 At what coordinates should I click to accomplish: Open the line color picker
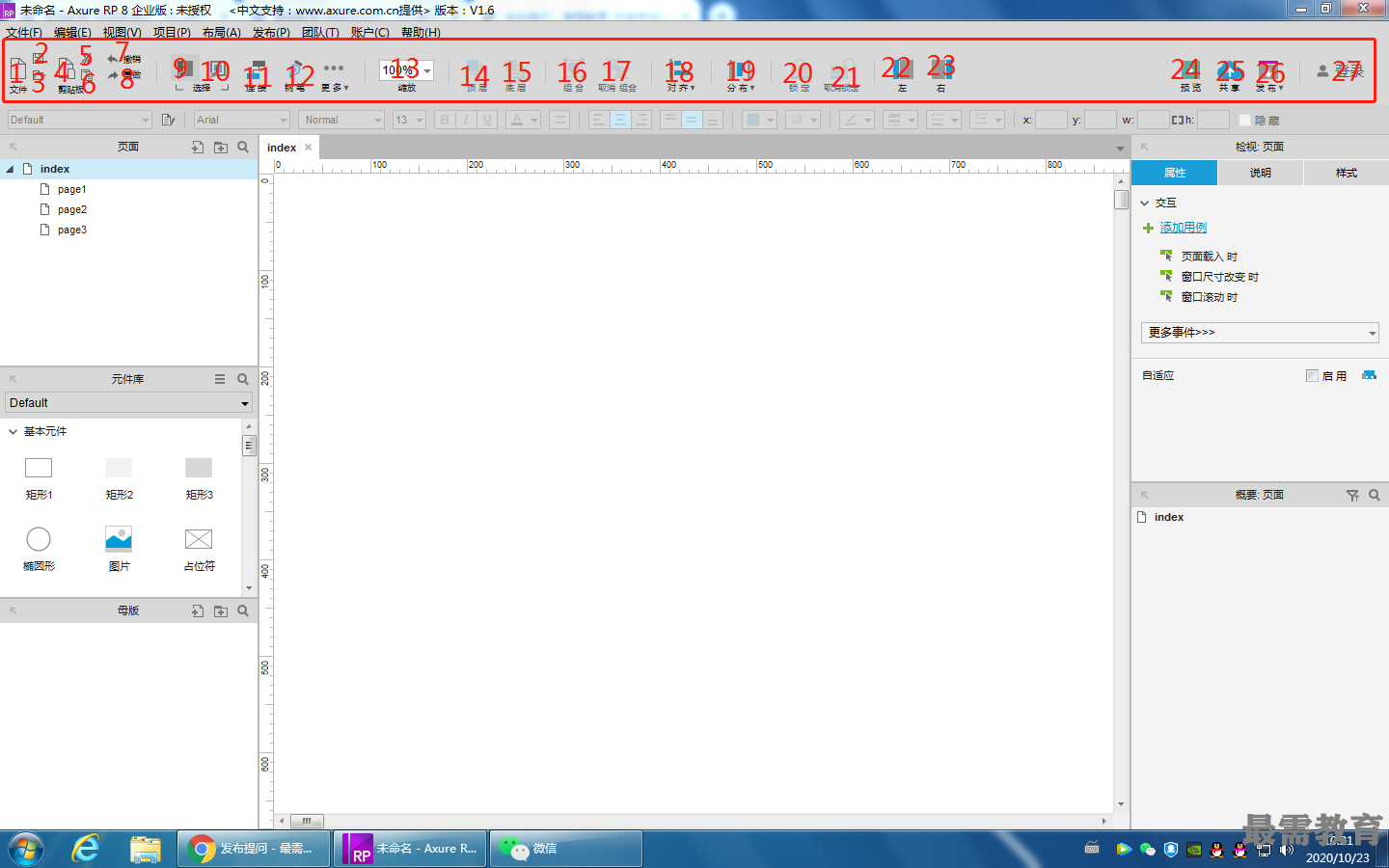pos(856,120)
